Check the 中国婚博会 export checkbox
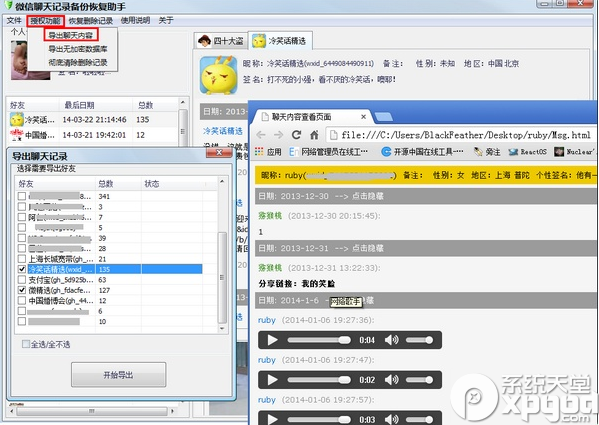 coord(22,301)
